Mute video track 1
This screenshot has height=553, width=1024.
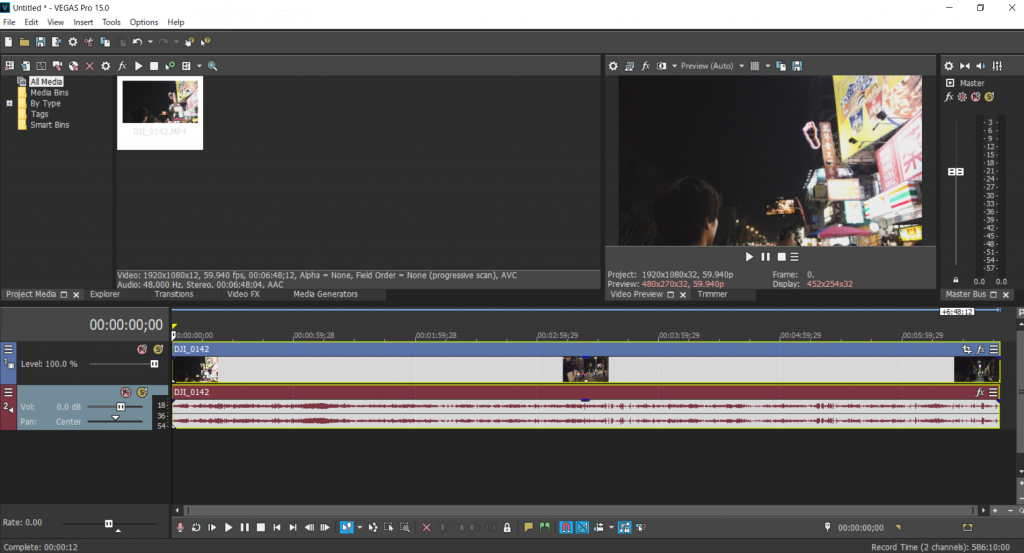[x=142, y=349]
